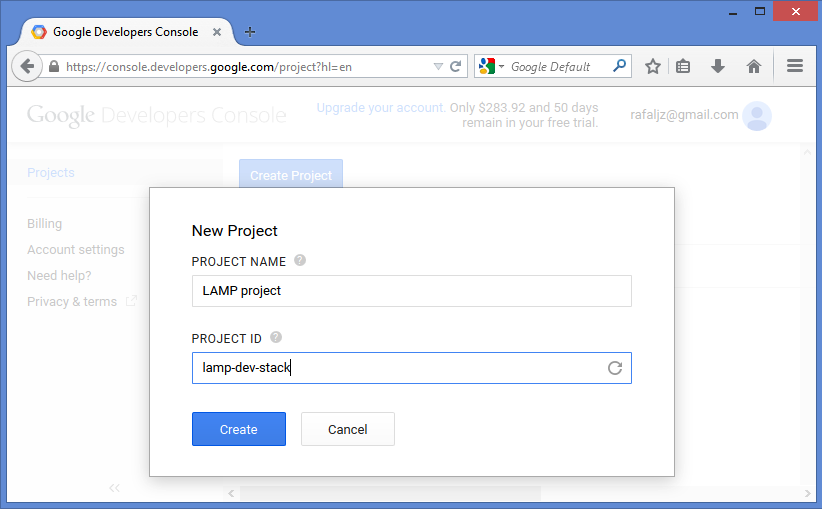The image size is (822, 509).
Task: Click the Google Developers Console favicon
Action: click(x=39, y=32)
